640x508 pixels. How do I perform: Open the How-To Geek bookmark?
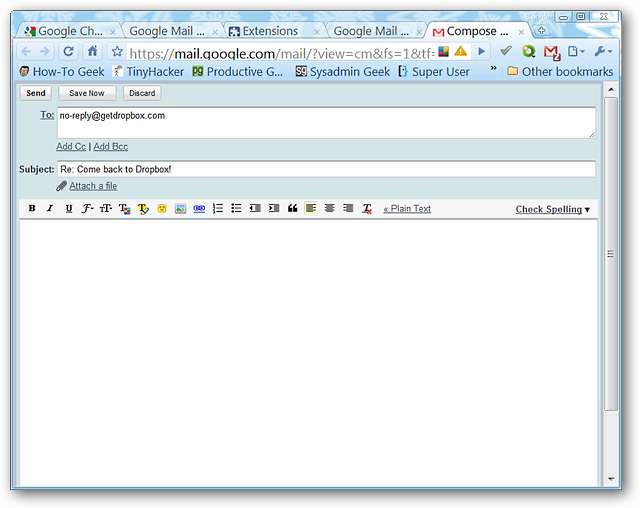point(62,72)
